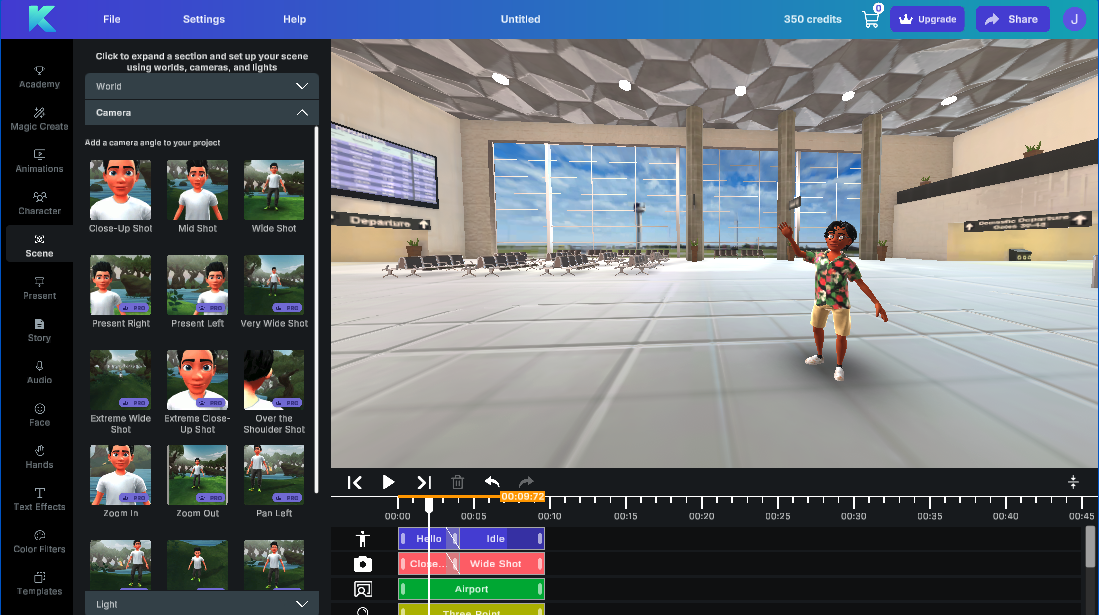Screen dimensions: 1099x615
Task: Delete selected clip with trash icon
Action: (x=458, y=482)
